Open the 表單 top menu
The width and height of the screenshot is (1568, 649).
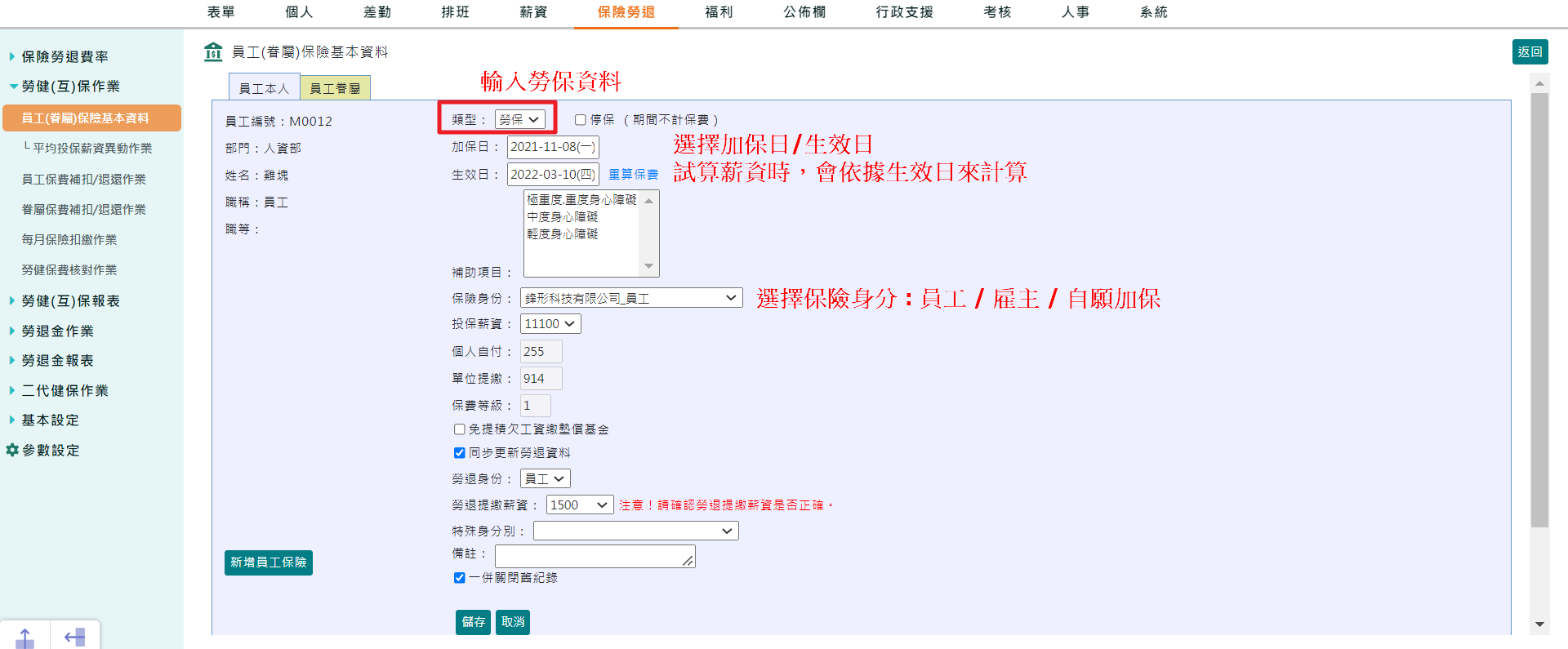pyautogui.click(x=221, y=12)
